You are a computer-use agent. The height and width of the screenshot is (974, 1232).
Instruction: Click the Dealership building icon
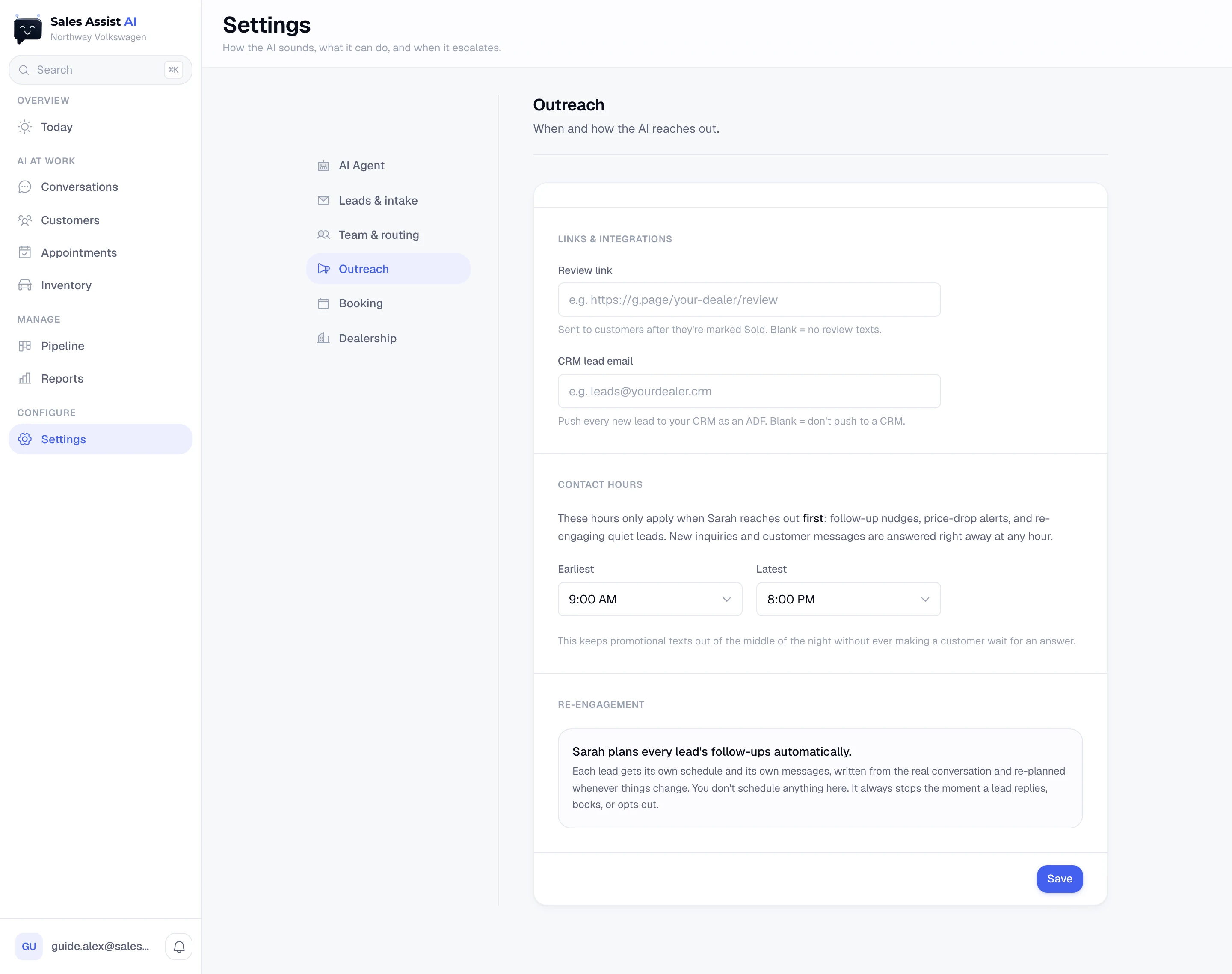click(x=323, y=338)
